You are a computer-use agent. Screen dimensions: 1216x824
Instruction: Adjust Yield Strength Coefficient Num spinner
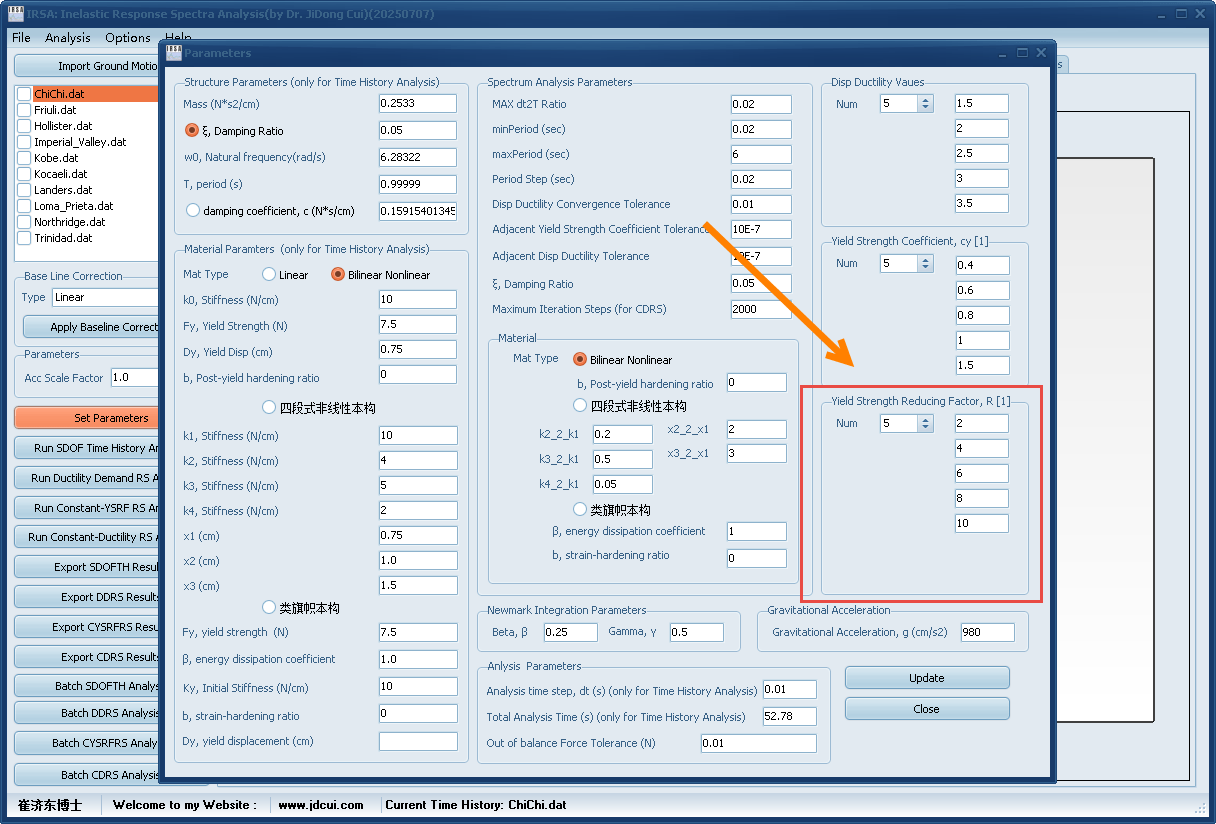[x=925, y=264]
